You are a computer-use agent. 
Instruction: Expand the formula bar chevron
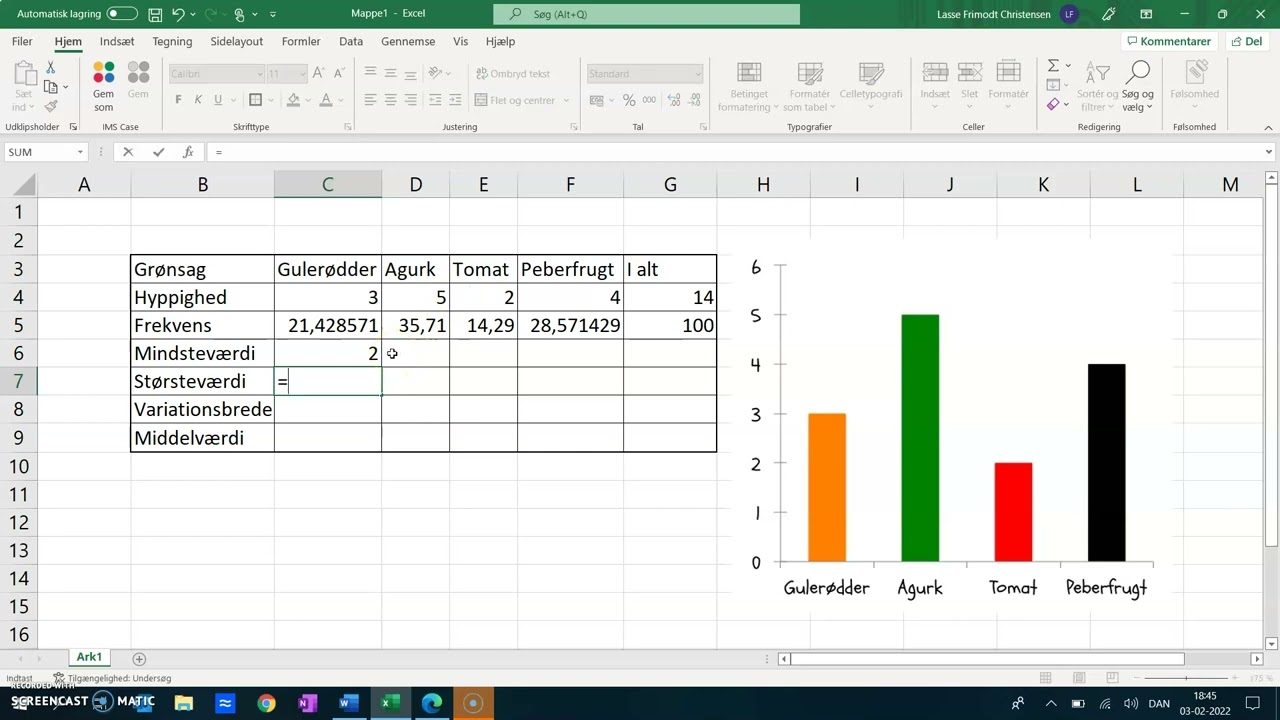point(1269,152)
